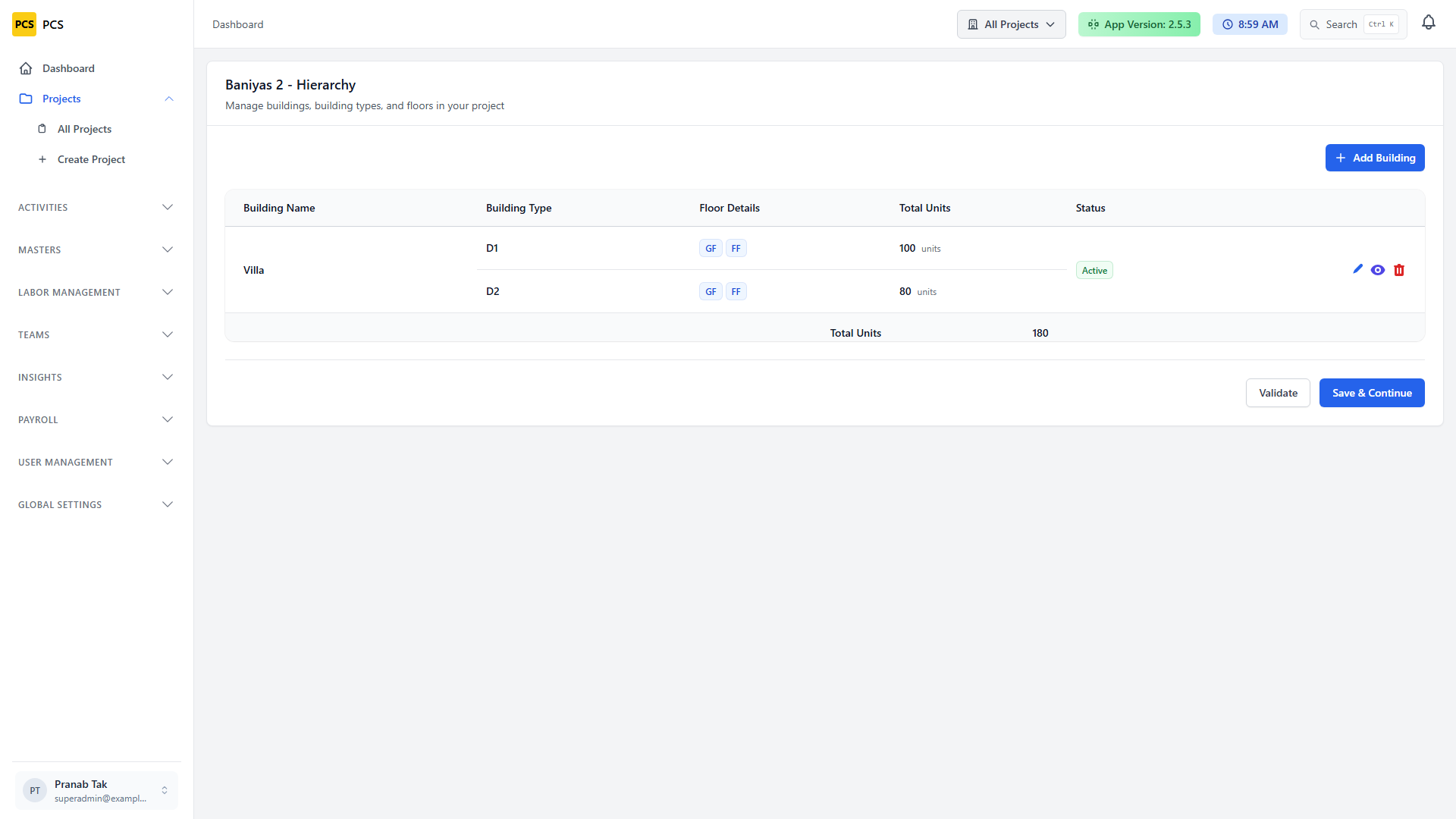The height and width of the screenshot is (819, 1456).
Task: Delete the Villa building with trash icon
Action: (1399, 270)
